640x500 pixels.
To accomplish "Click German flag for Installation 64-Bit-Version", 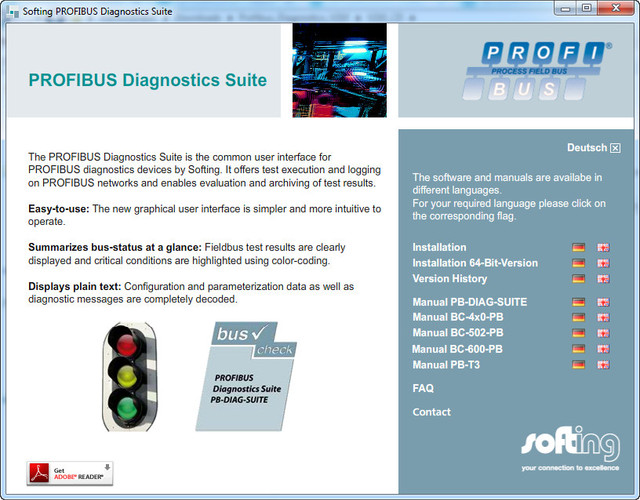I will coord(578,263).
